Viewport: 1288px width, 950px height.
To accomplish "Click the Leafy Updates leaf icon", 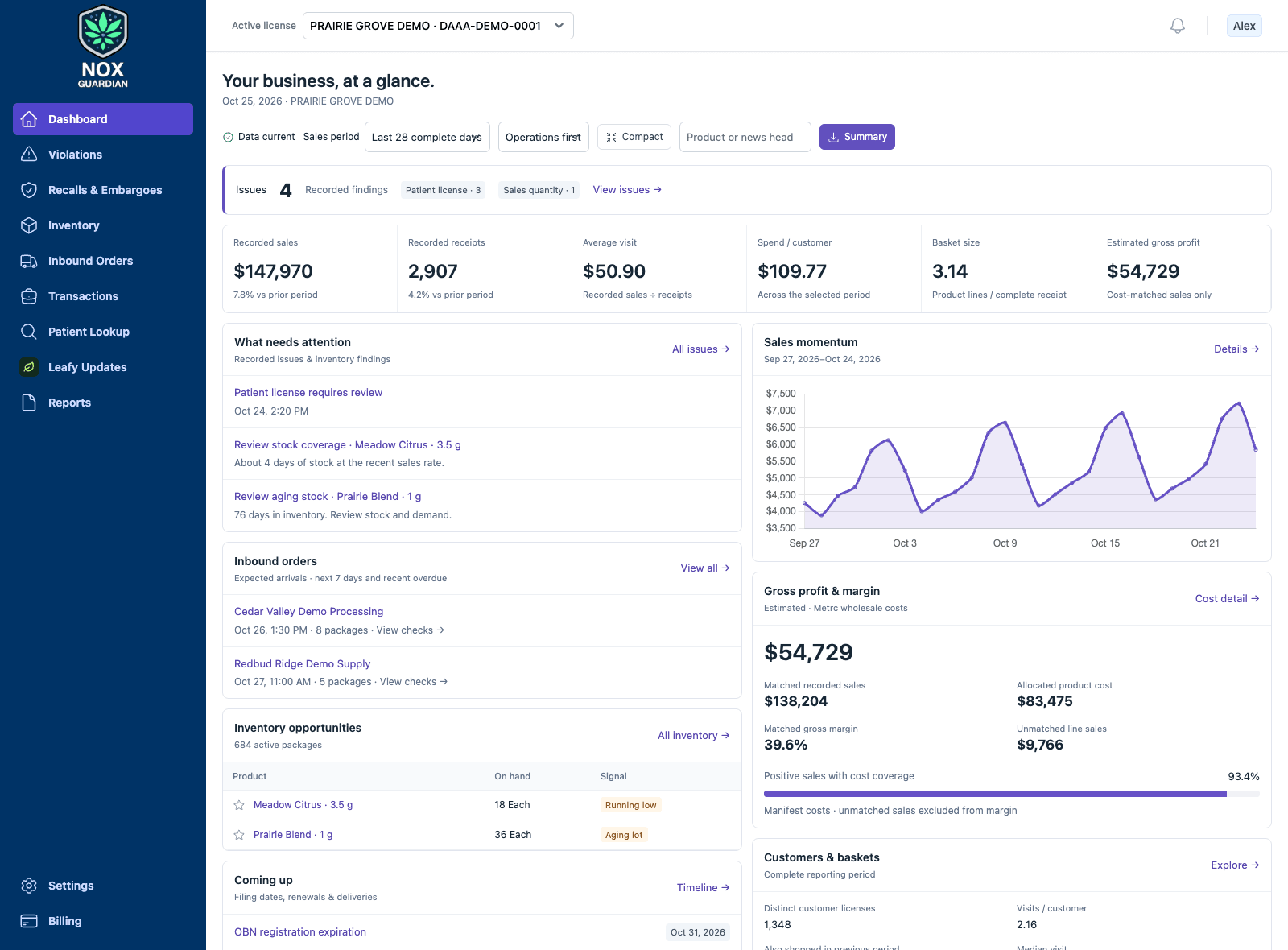I will pyautogui.click(x=29, y=367).
